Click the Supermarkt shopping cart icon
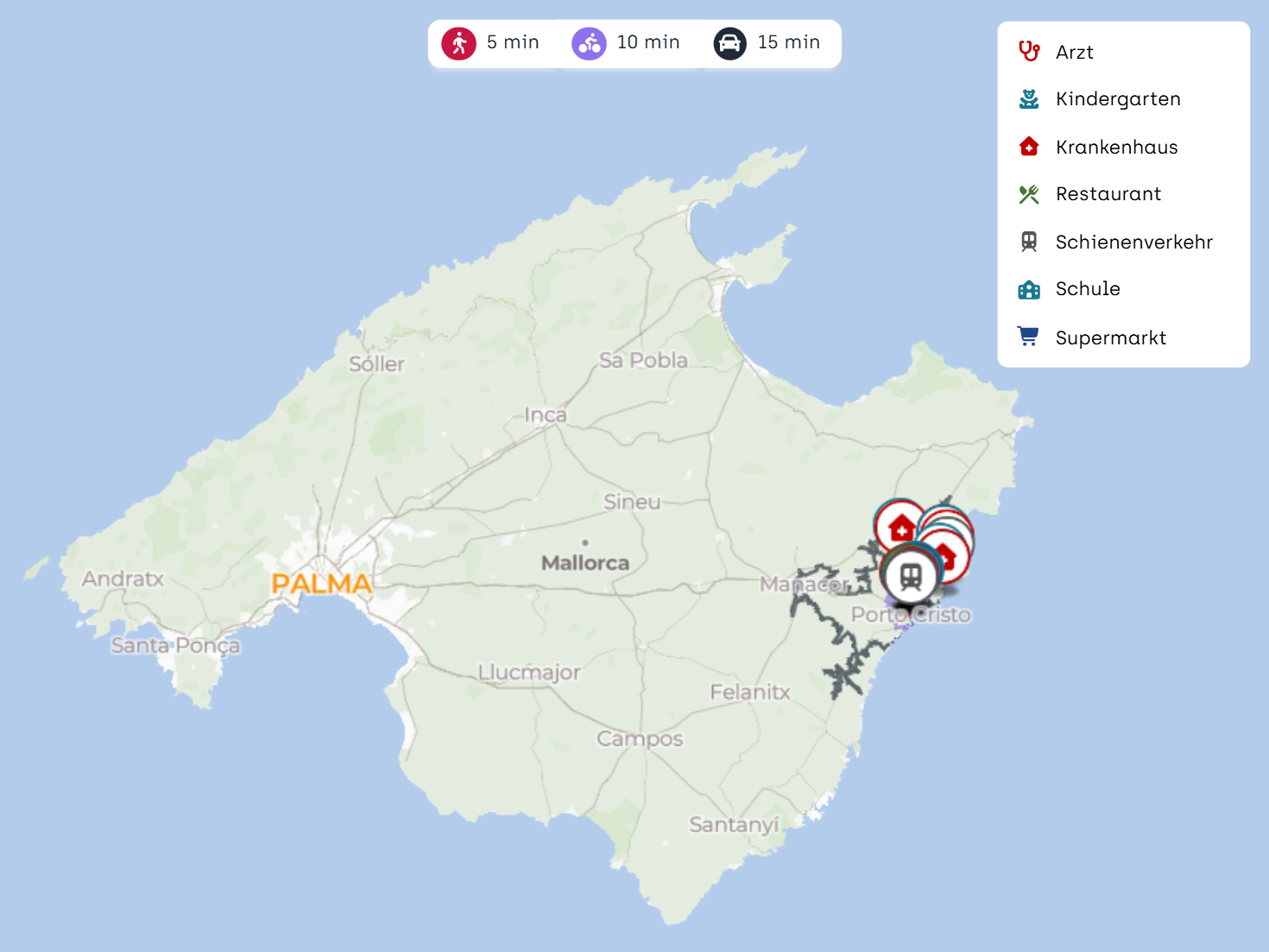This screenshot has width=1269, height=952. [x=1028, y=337]
